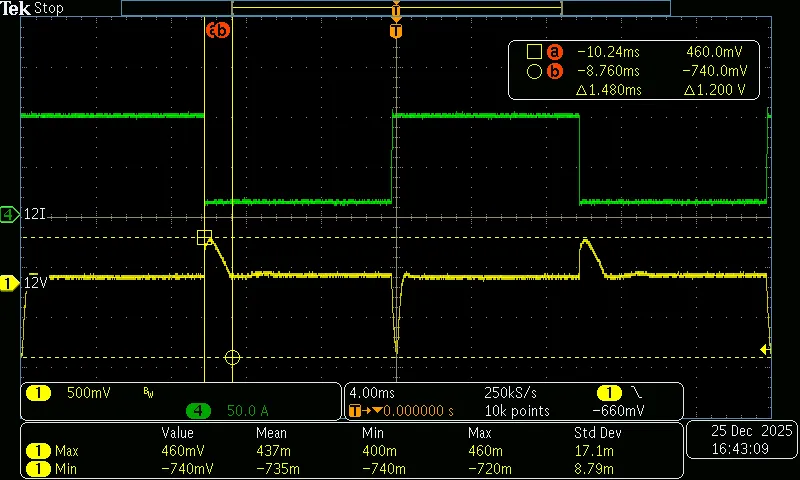800x480 pixels.
Task: Click the delta time Δ1.480ms readout
Action: point(608,90)
